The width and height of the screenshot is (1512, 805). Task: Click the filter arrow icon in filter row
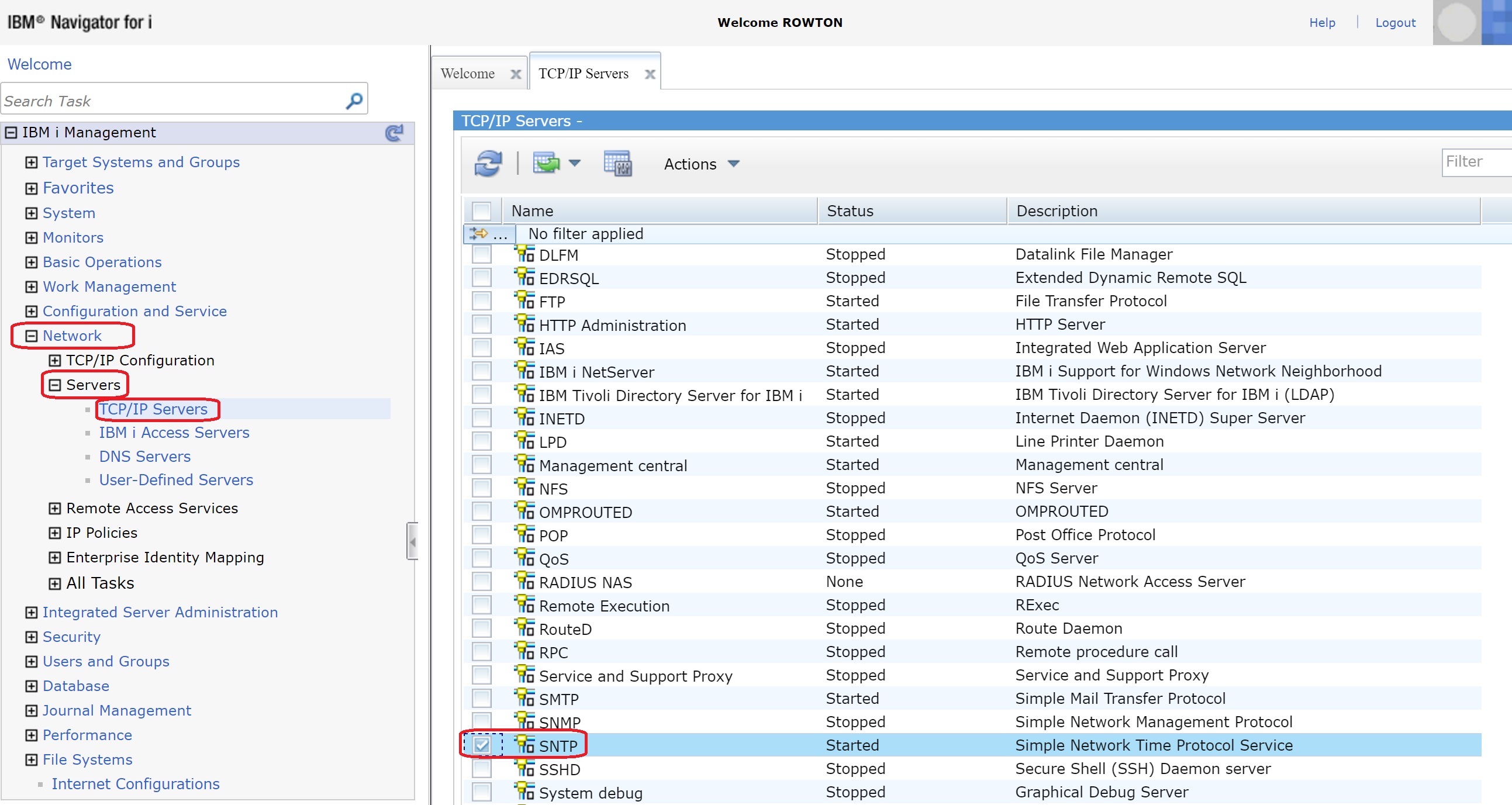tap(479, 233)
